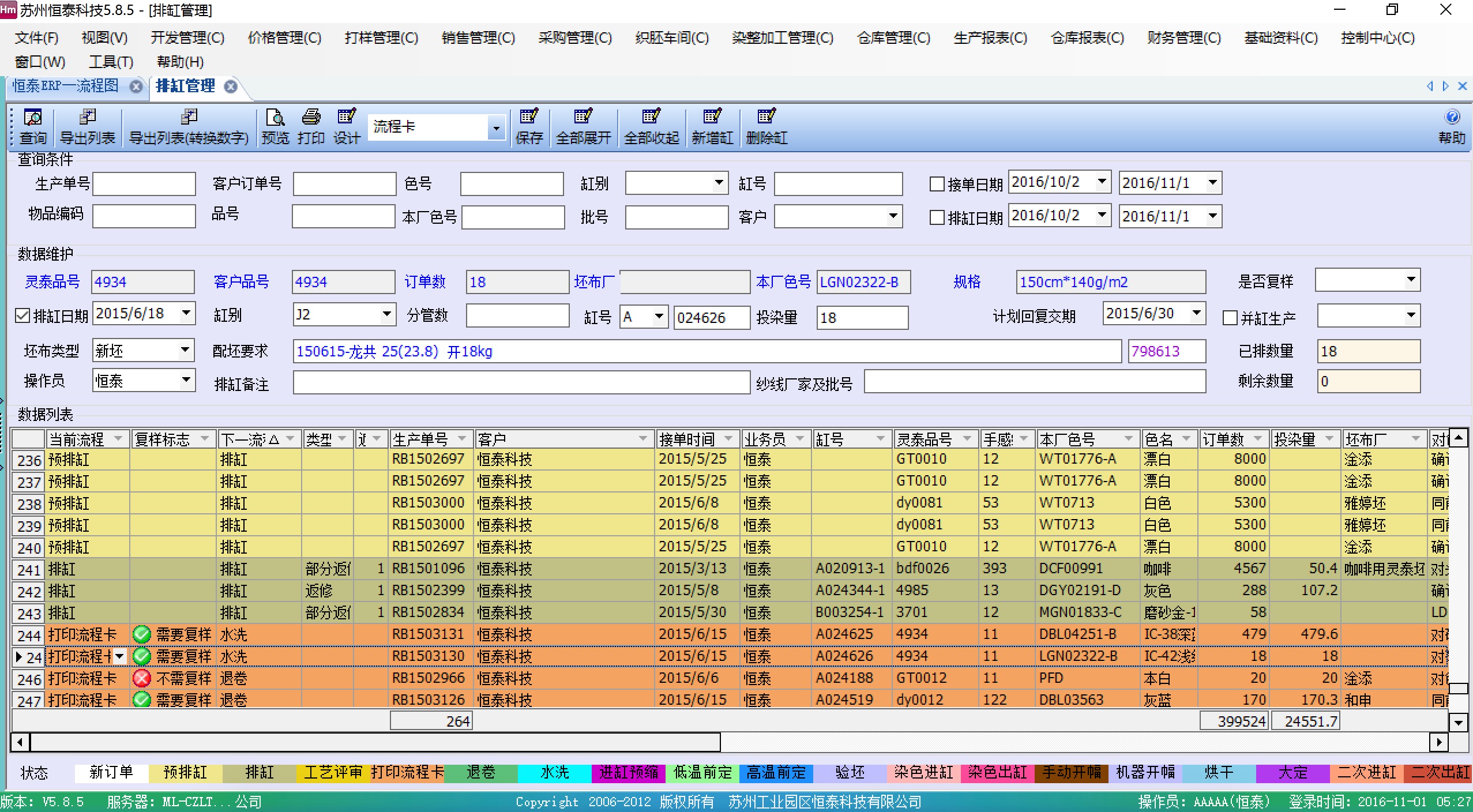Click the grid horizontal scroll left arrow
This screenshot has height=812, width=1473.
[20, 742]
